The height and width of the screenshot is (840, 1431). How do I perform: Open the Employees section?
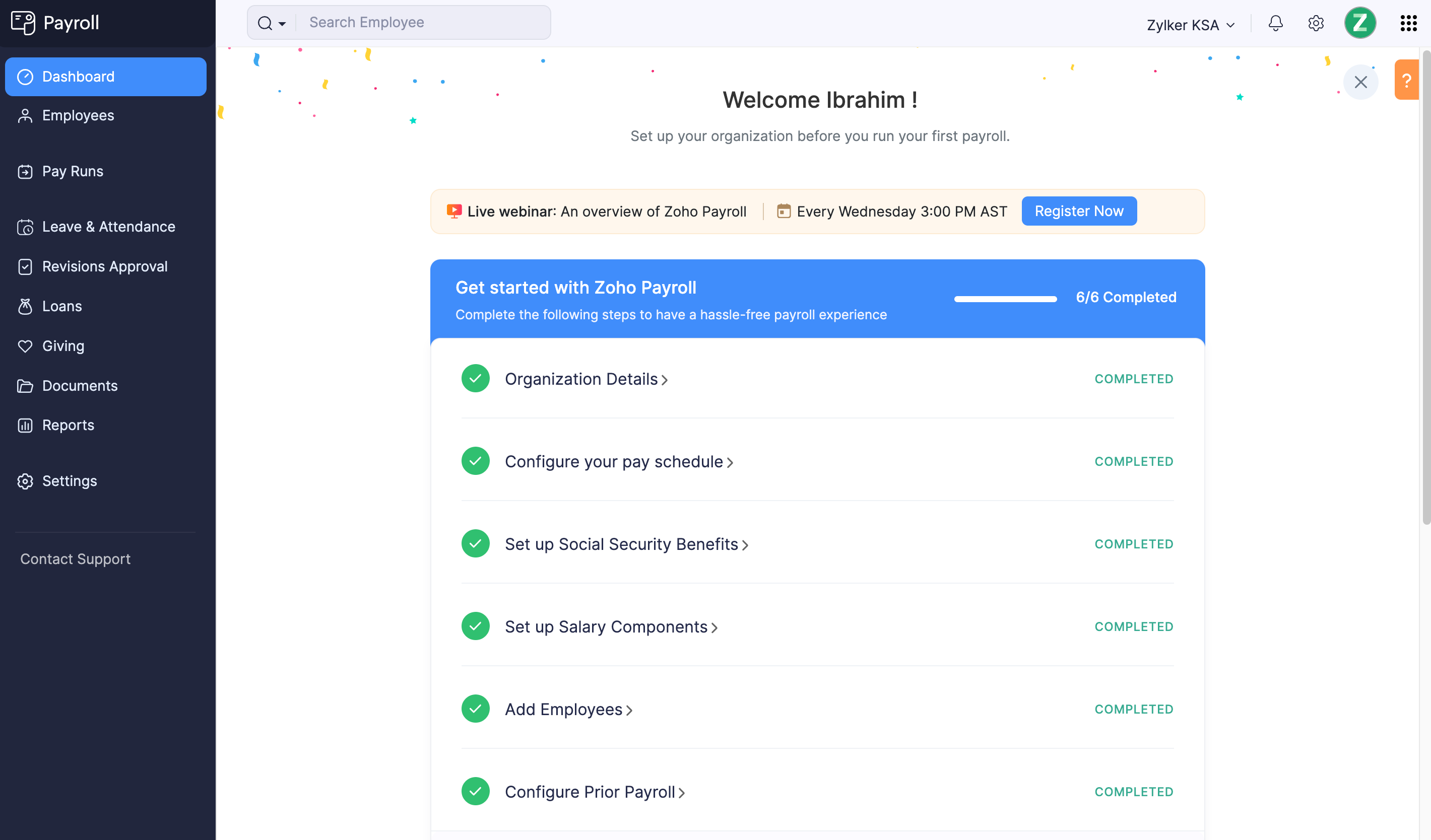77,115
